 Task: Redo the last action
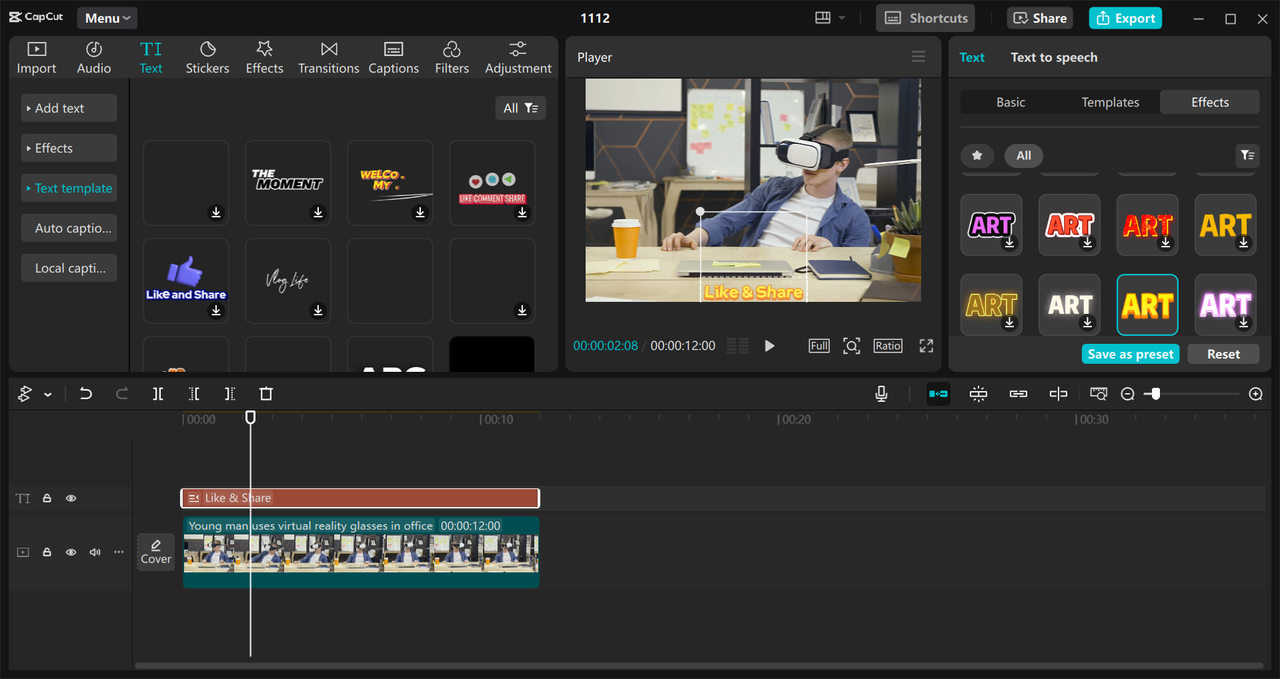[x=122, y=394]
